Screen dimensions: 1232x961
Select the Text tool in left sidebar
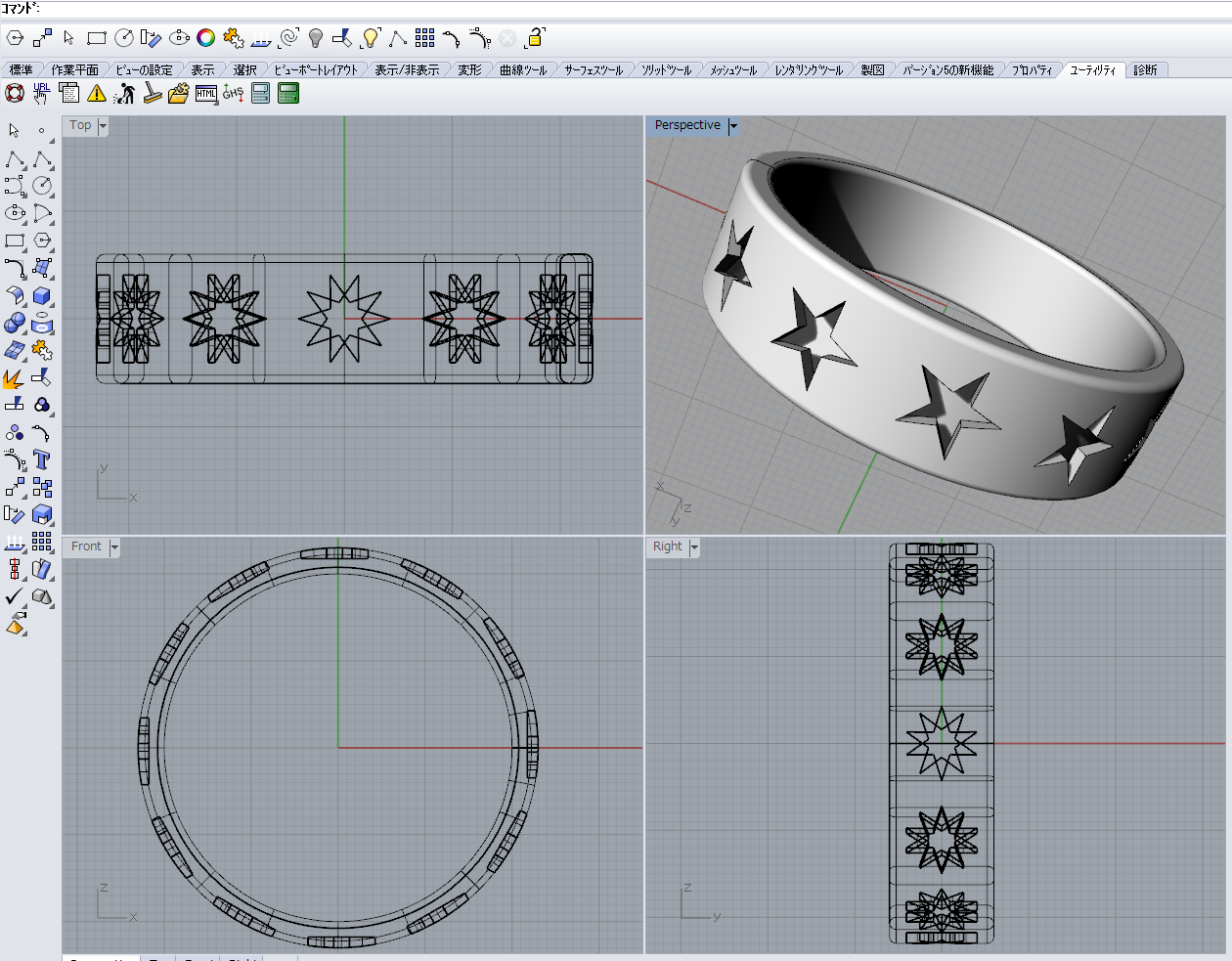(x=42, y=459)
